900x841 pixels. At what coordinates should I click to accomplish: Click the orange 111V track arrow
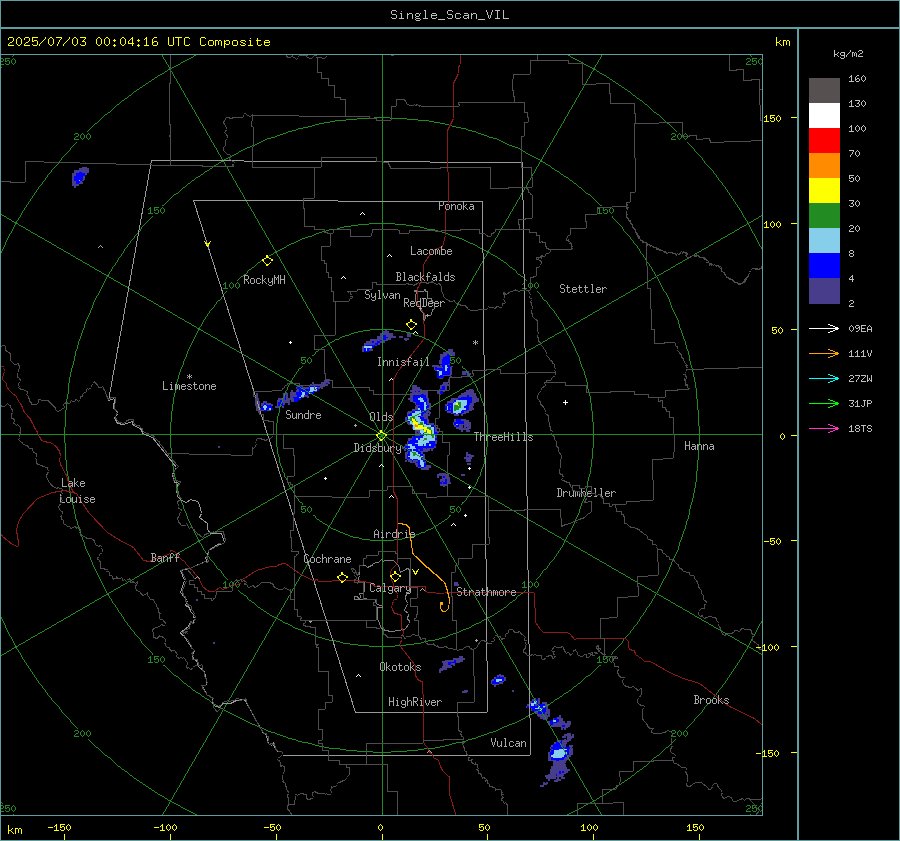coord(824,354)
